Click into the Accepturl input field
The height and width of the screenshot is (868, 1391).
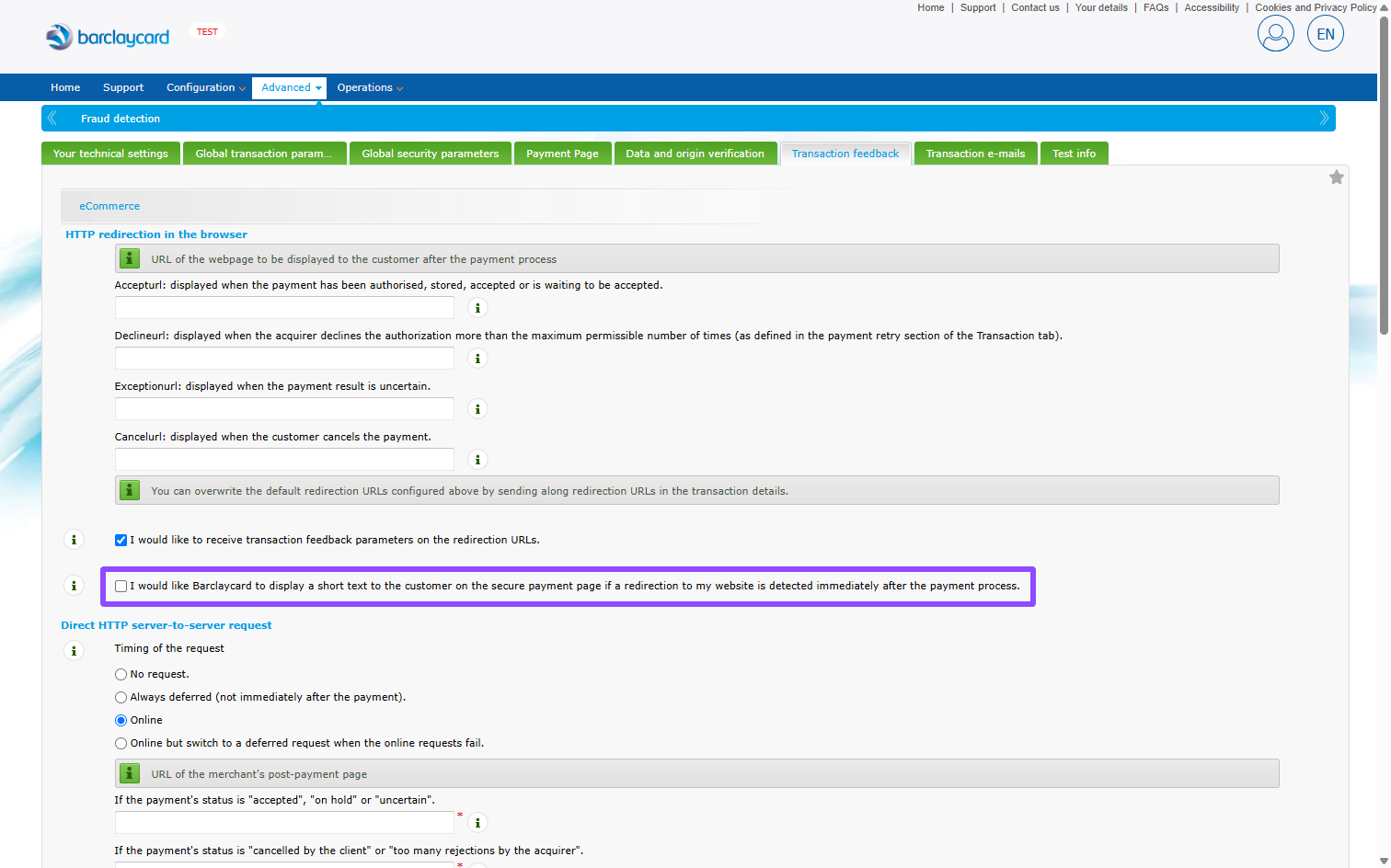coord(284,308)
